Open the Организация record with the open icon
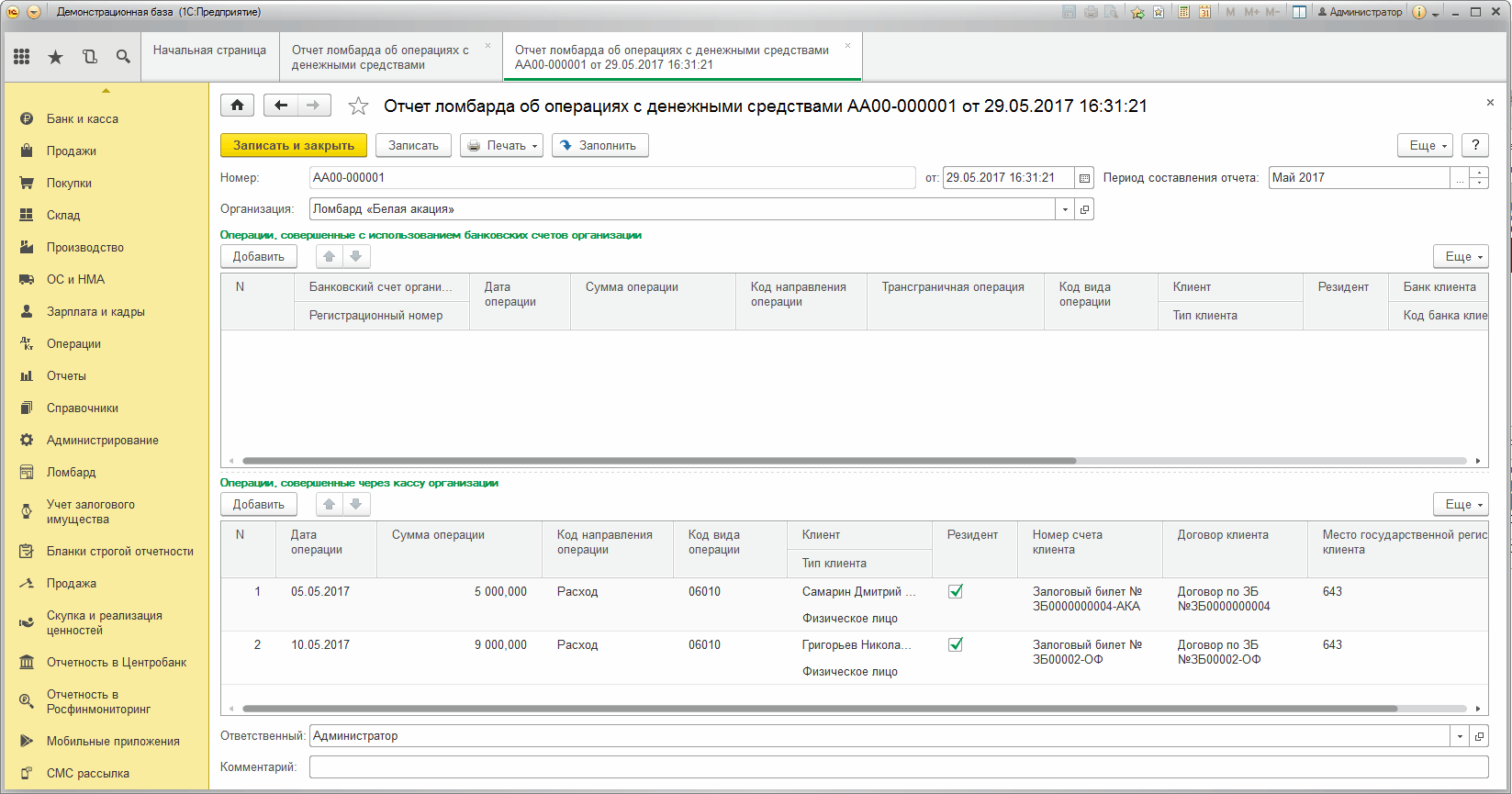Viewport: 1512px width, 794px height. [1084, 209]
